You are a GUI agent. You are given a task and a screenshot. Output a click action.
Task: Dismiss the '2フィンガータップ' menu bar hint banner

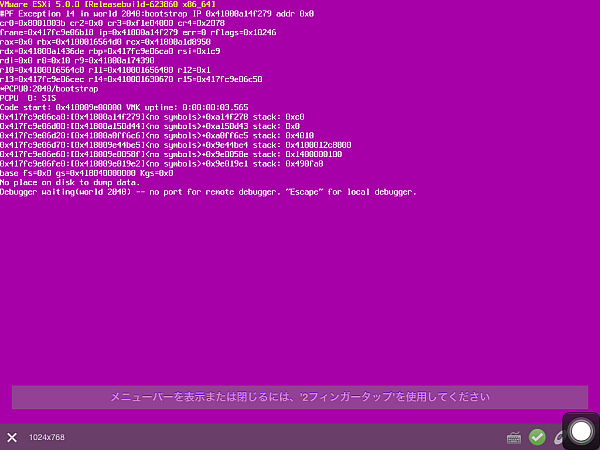[300, 397]
